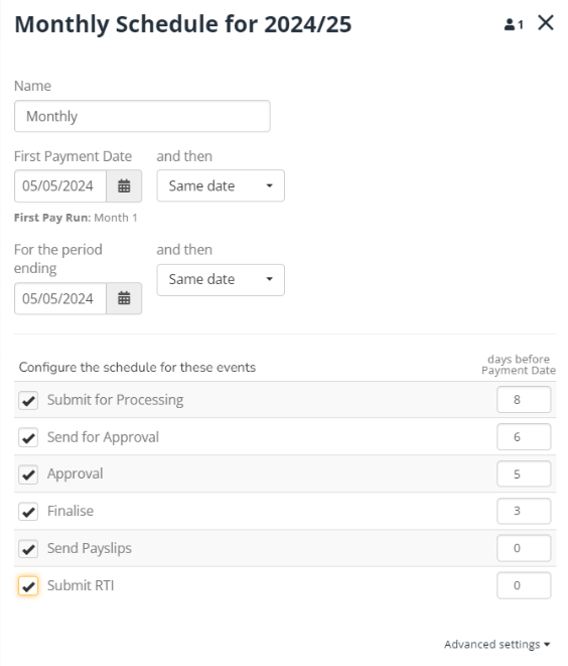Image resolution: width=568 pixels, height=666 pixels.
Task: Uncheck Submit for Processing checkbox
Action: [x=28, y=400]
